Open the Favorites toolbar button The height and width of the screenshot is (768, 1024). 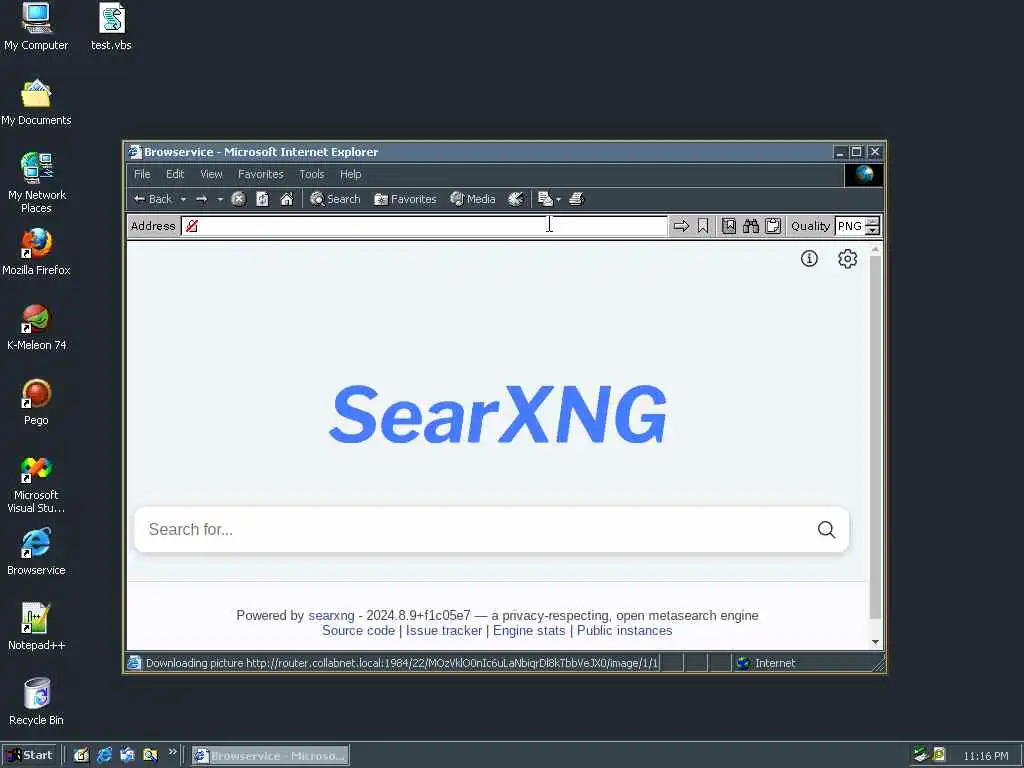pyautogui.click(x=405, y=199)
